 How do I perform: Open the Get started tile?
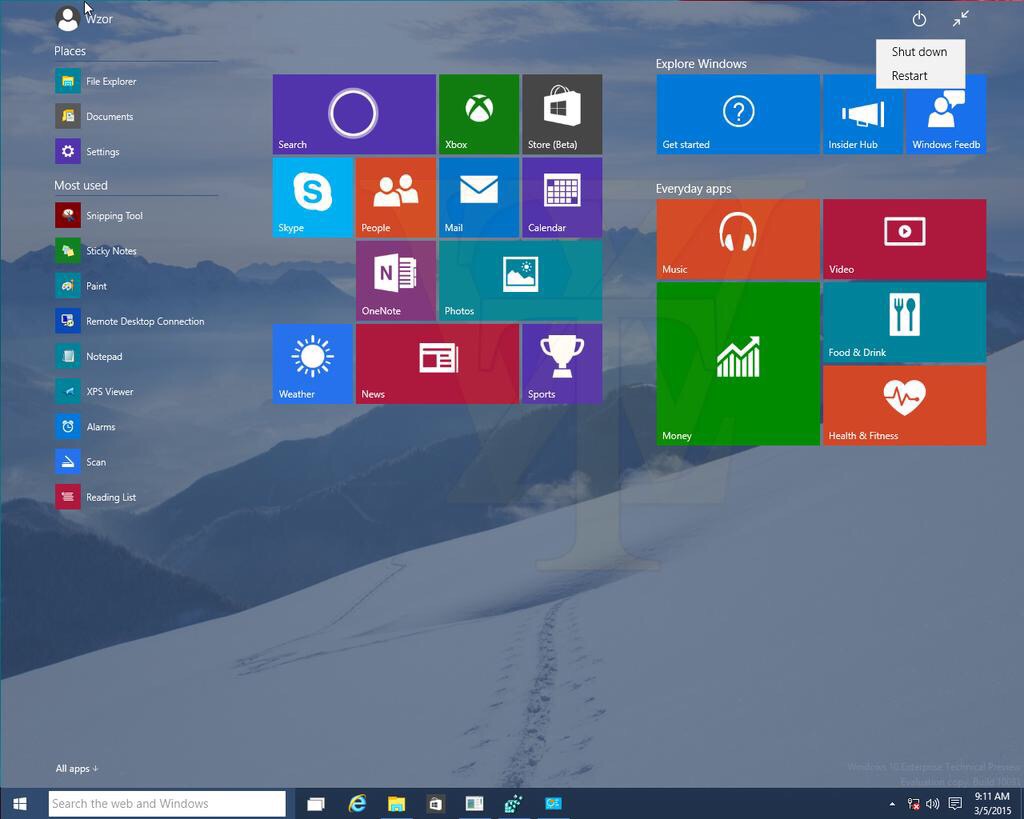click(737, 114)
